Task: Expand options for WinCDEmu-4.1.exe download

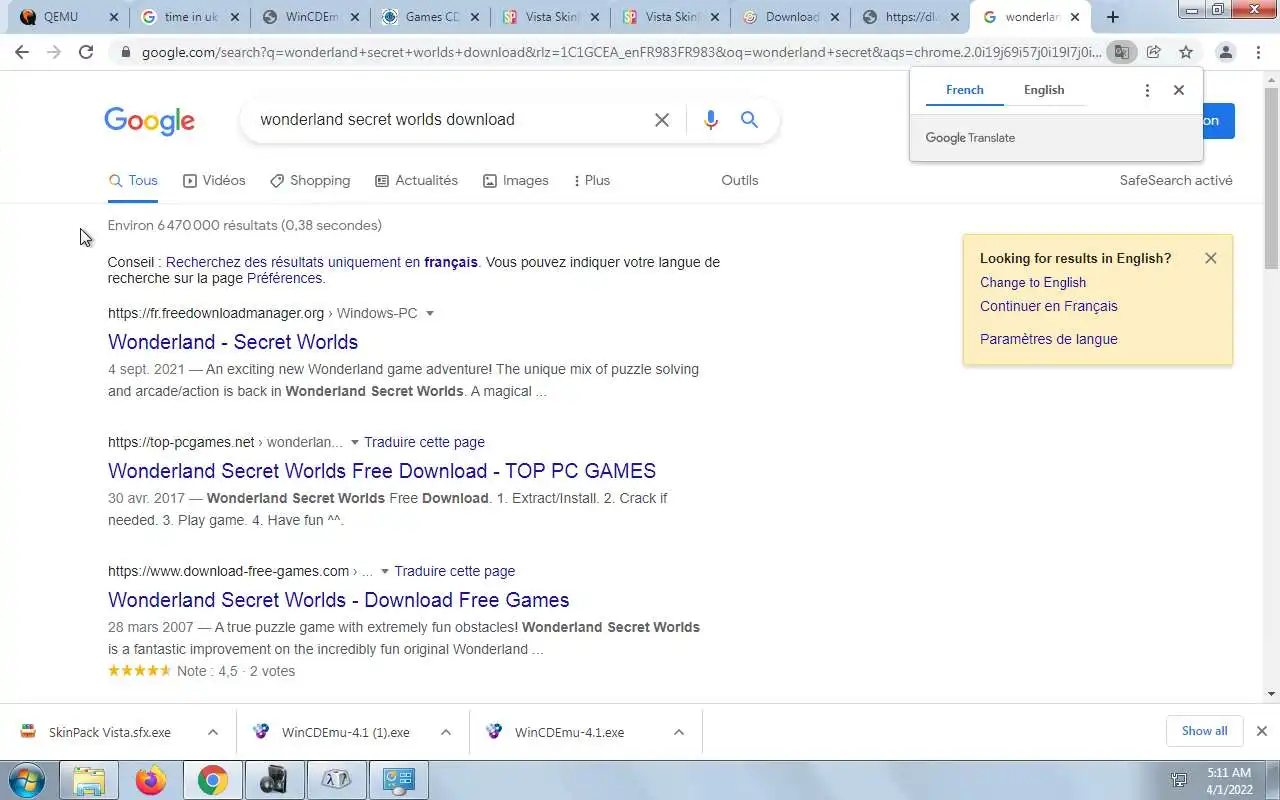Action: 679,732
